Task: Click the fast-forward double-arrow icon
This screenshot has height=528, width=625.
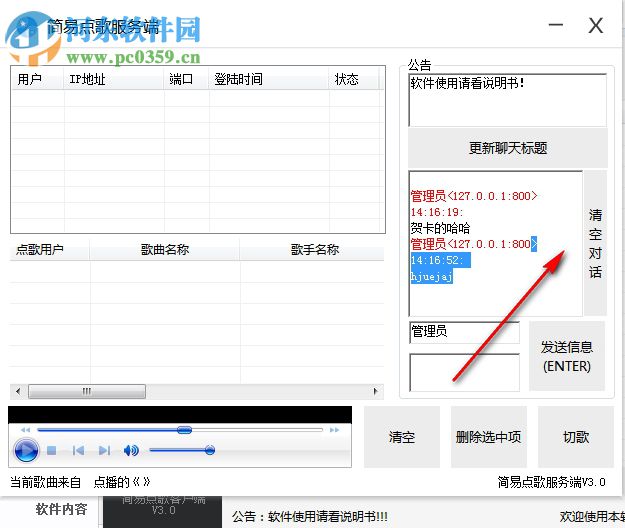Action: pyautogui.click(x=334, y=430)
